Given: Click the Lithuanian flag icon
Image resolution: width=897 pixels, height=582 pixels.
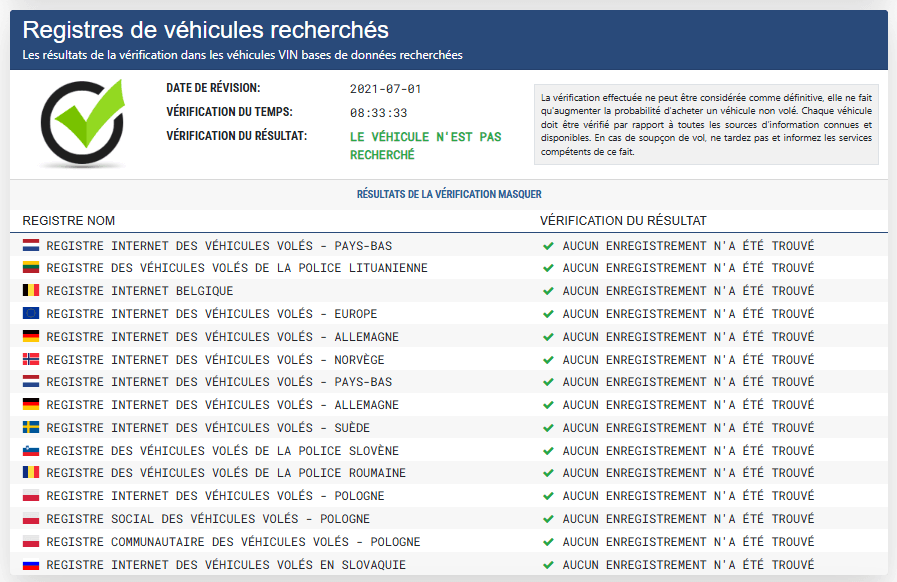Looking at the screenshot, I should (x=31, y=268).
